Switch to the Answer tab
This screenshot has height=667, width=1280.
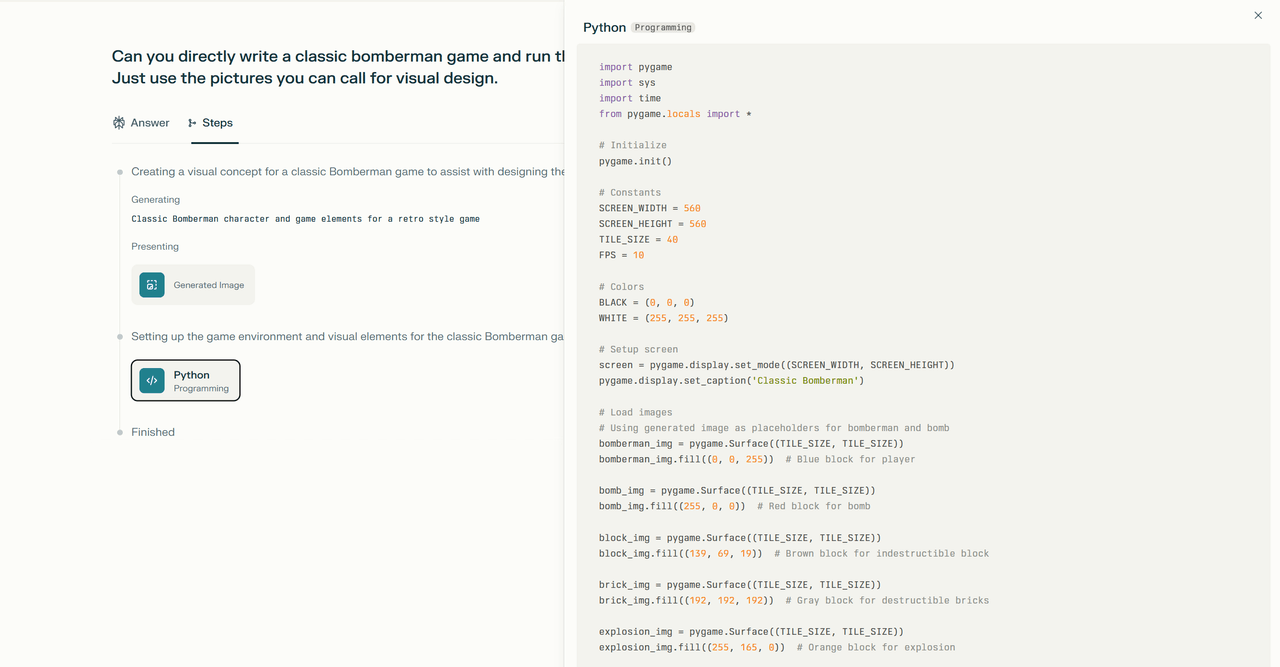coord(149,123)
